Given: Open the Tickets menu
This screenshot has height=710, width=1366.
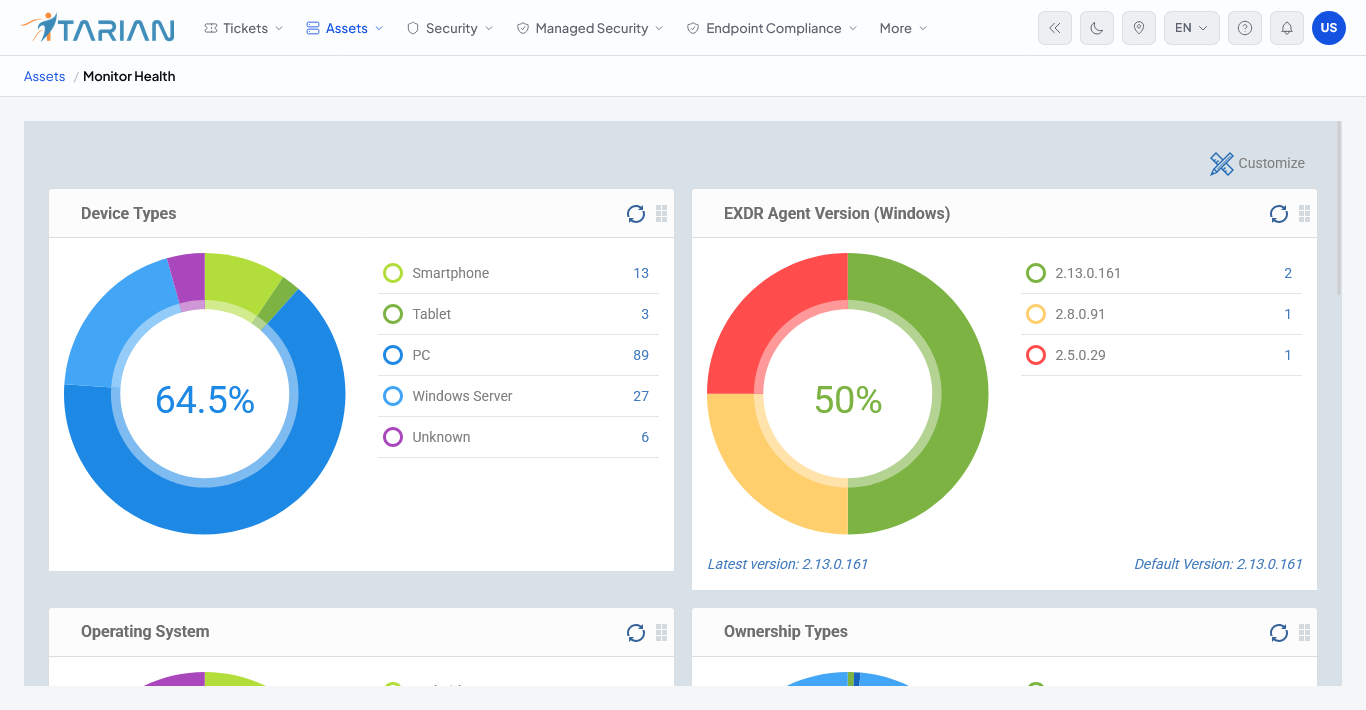Looking at the screenshot, I should (243, 28).
